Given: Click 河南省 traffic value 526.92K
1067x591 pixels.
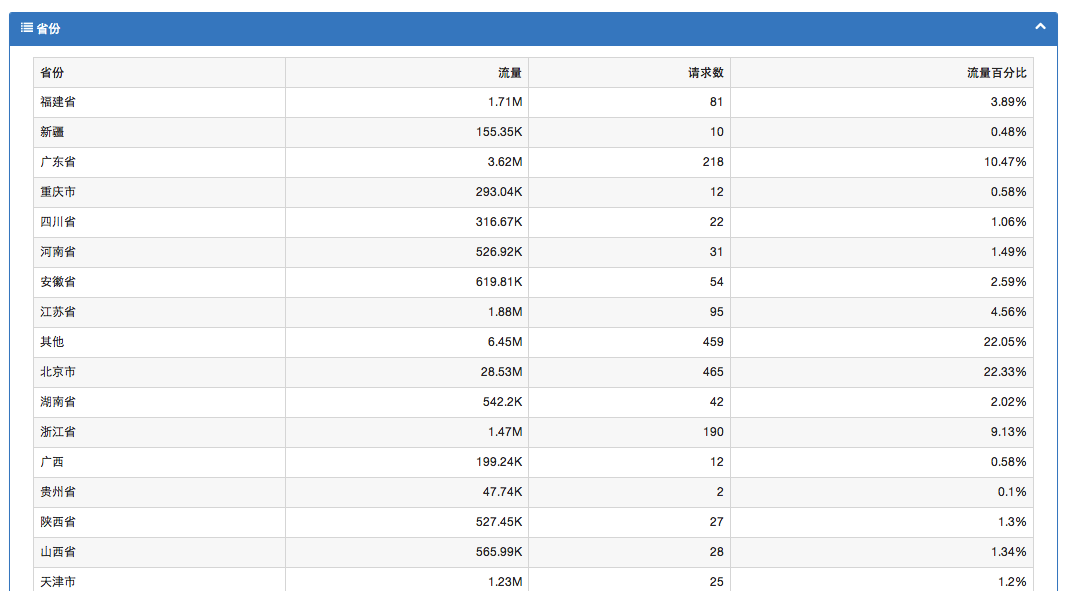Looking at the screenshot, I should coord(499,252).
